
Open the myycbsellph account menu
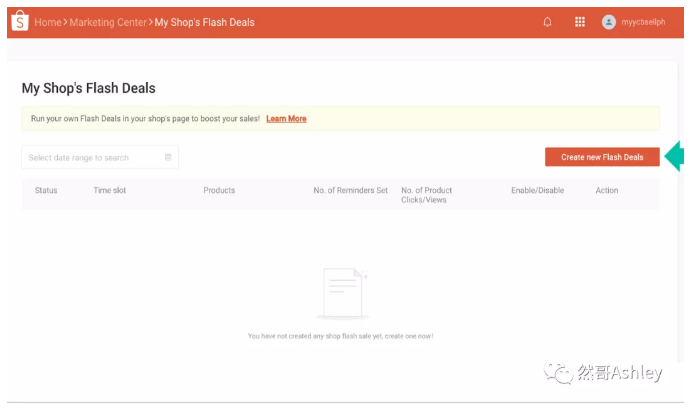pyautogui.click(x=643, y=22)
